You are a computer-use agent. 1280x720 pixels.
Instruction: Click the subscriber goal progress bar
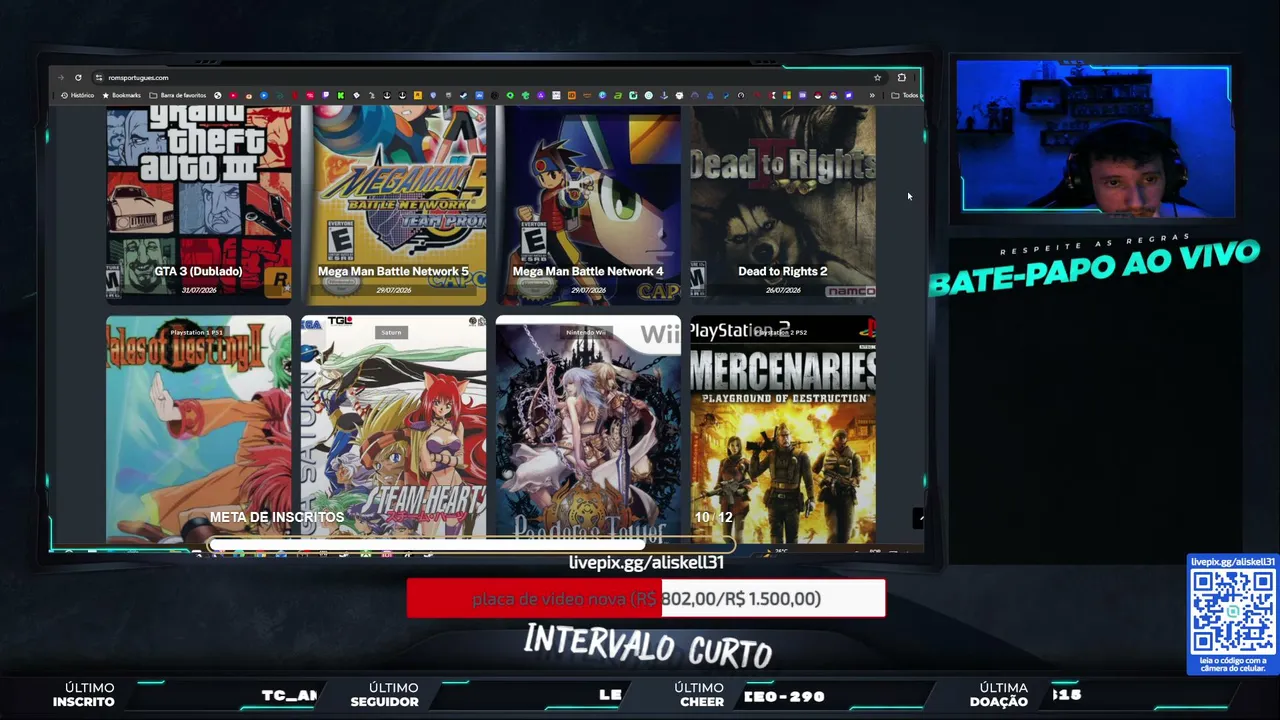pyautogui.click(x=471, y=546)
